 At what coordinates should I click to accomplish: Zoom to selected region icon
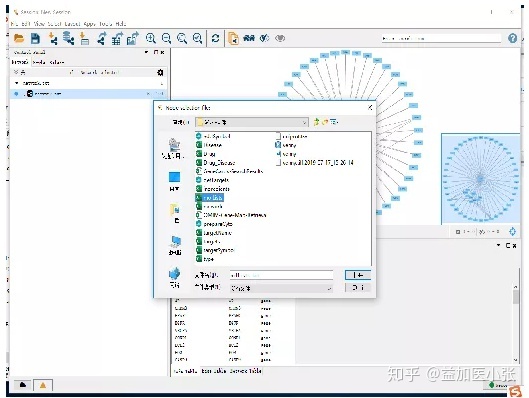click(198, 38)
